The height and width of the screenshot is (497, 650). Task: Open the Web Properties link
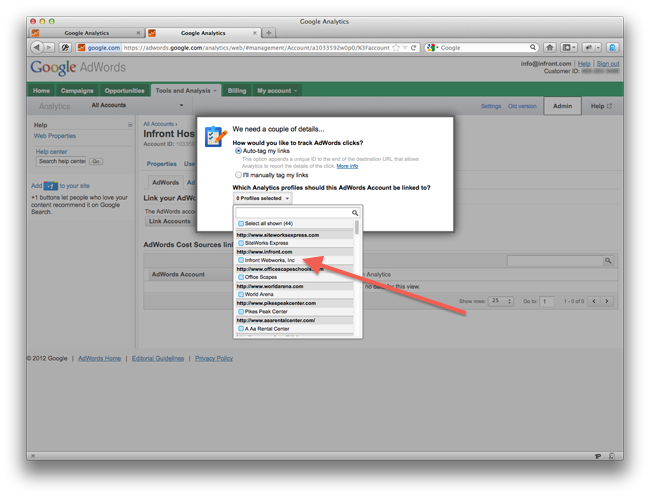pos(55,136)
